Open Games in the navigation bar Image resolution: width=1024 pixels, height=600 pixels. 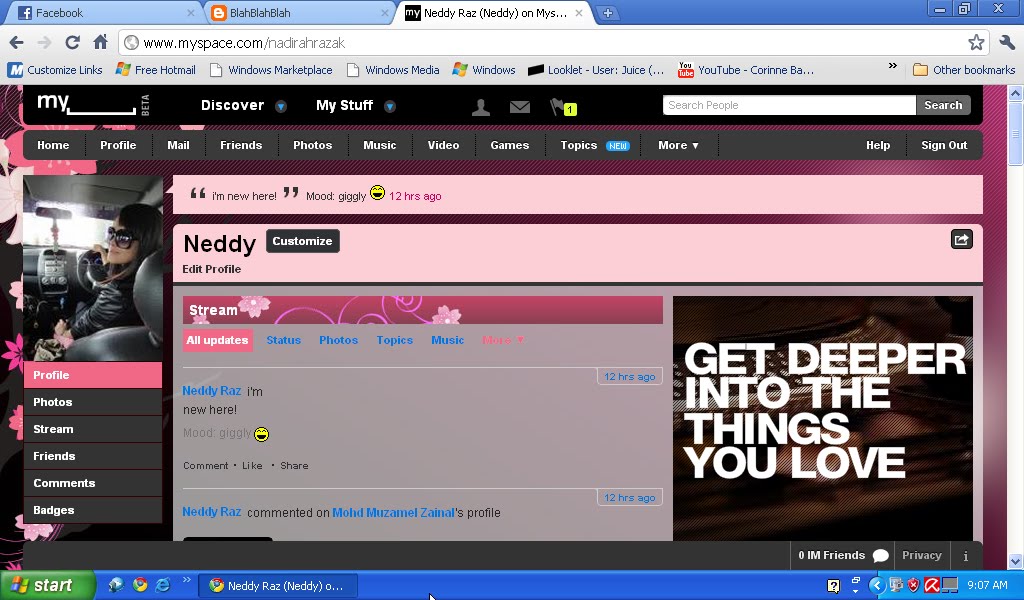click(509, 145)
